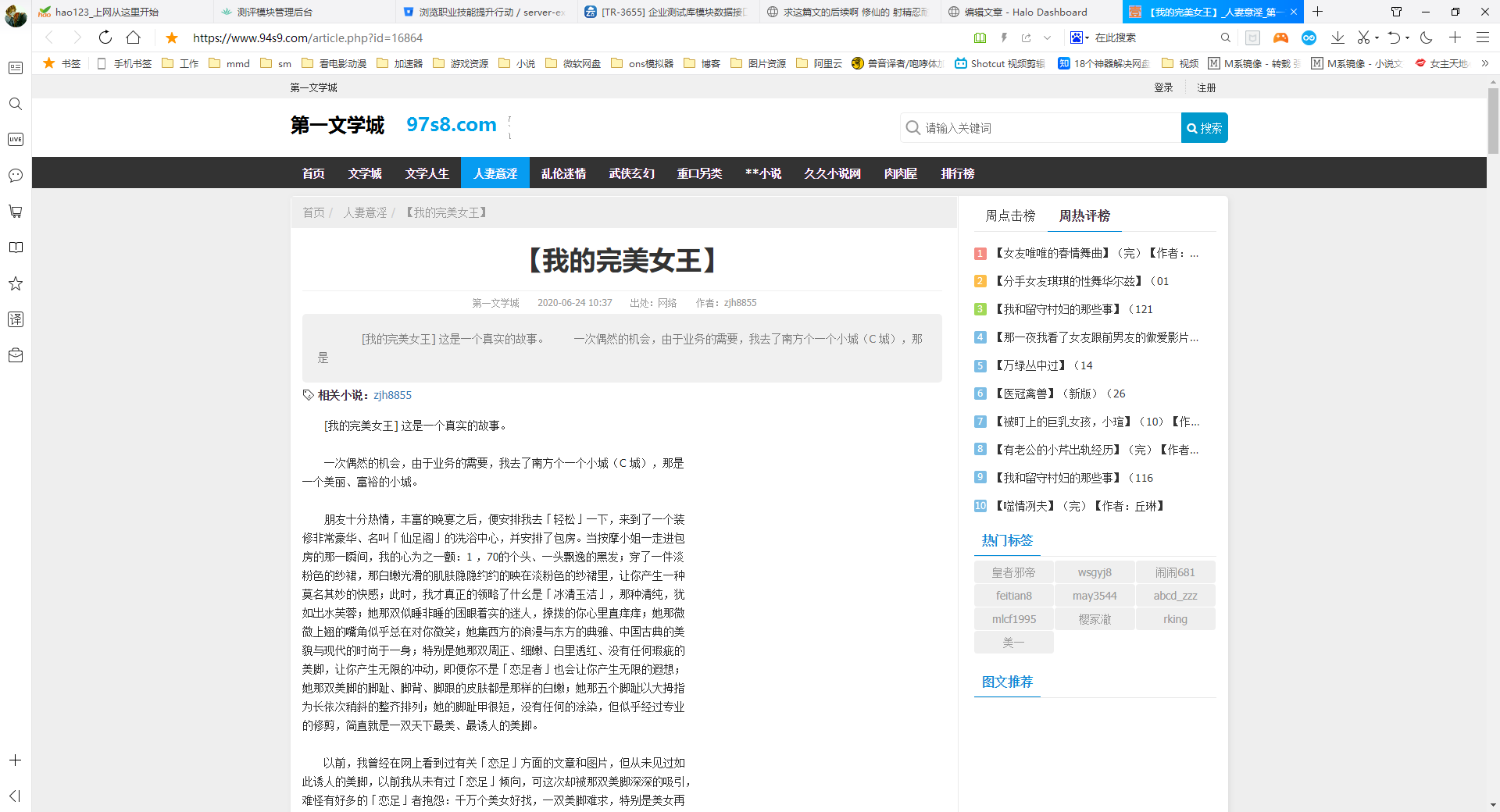Screen dimensions: 1500x812
Task: Open the sidebar translate tool
Action: (15, 319)
